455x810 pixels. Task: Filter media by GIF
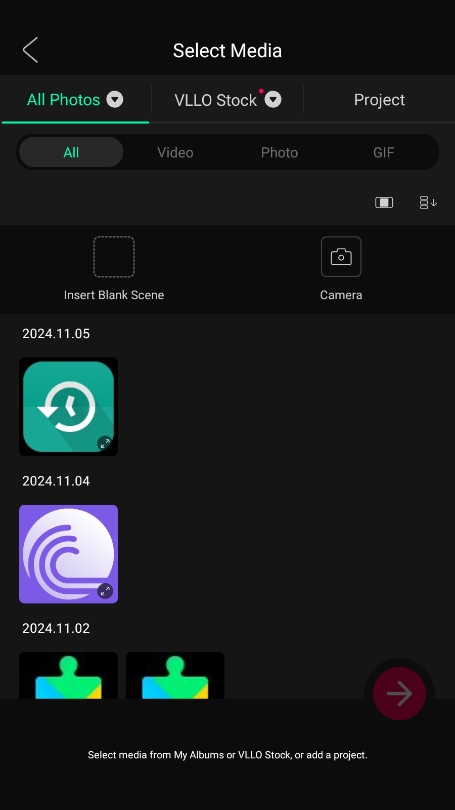pos(384,152)
